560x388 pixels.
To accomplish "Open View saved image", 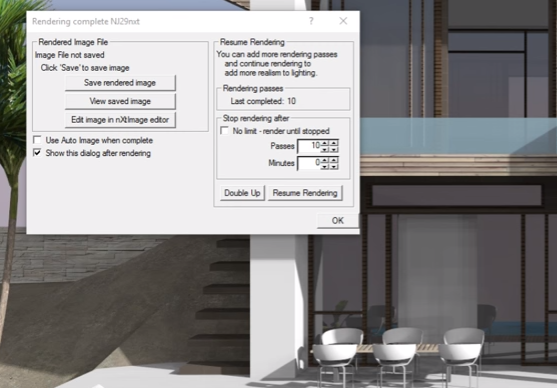I will tap(120, 101).
